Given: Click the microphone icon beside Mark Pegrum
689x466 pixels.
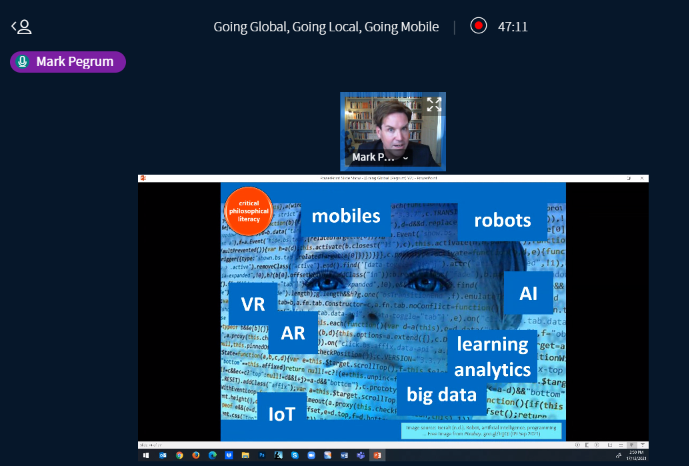Looking at the screenshot, I should 22,62.
